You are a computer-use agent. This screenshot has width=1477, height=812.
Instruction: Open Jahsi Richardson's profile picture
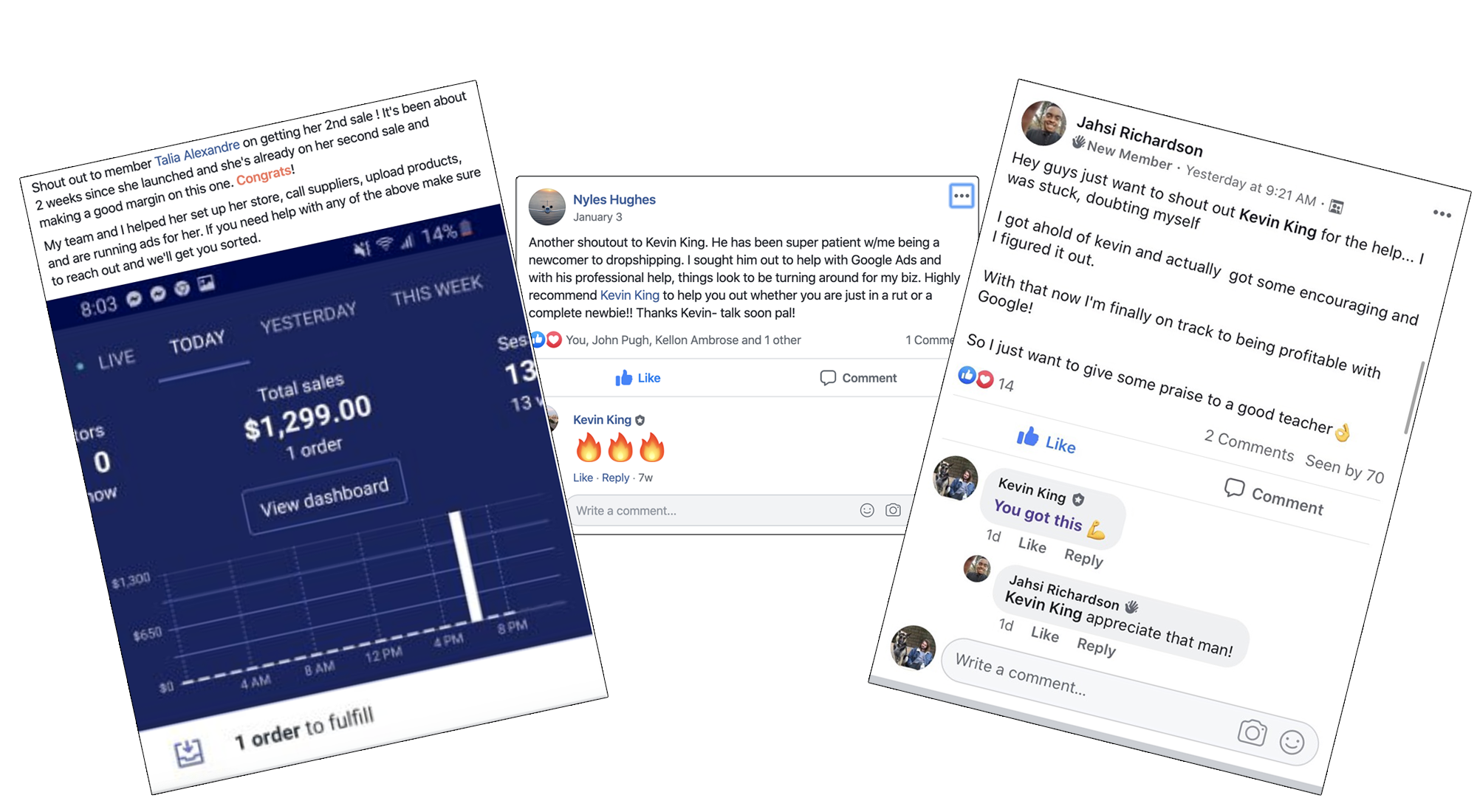(1044, 123)
